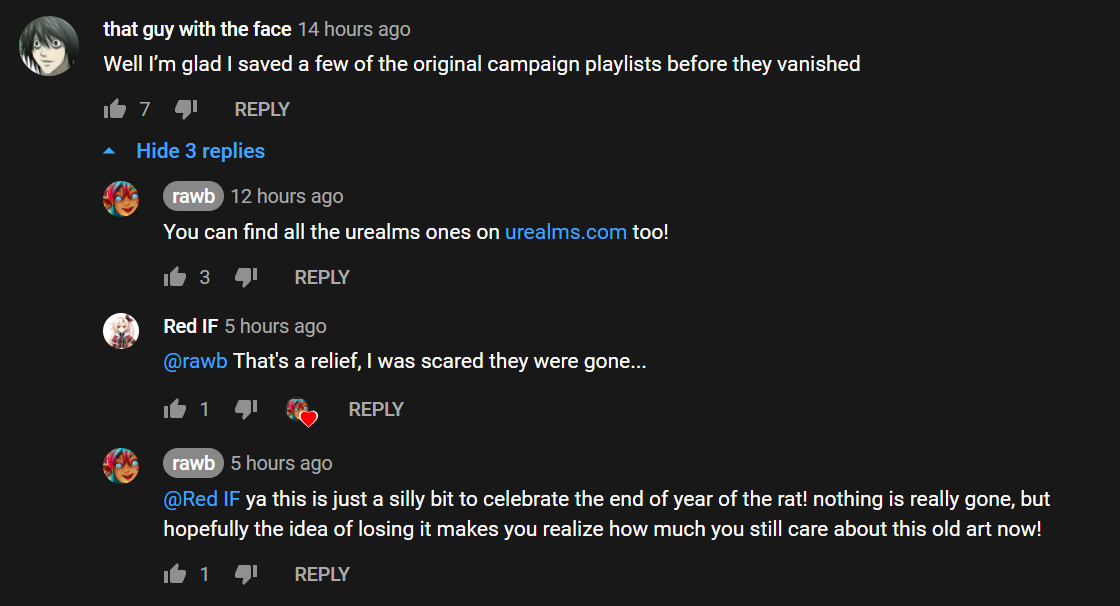This screenshot has height=606, width=1120.
Task: Click the @rawb mention in Red IF's reply
Action: tap(195, 361)
